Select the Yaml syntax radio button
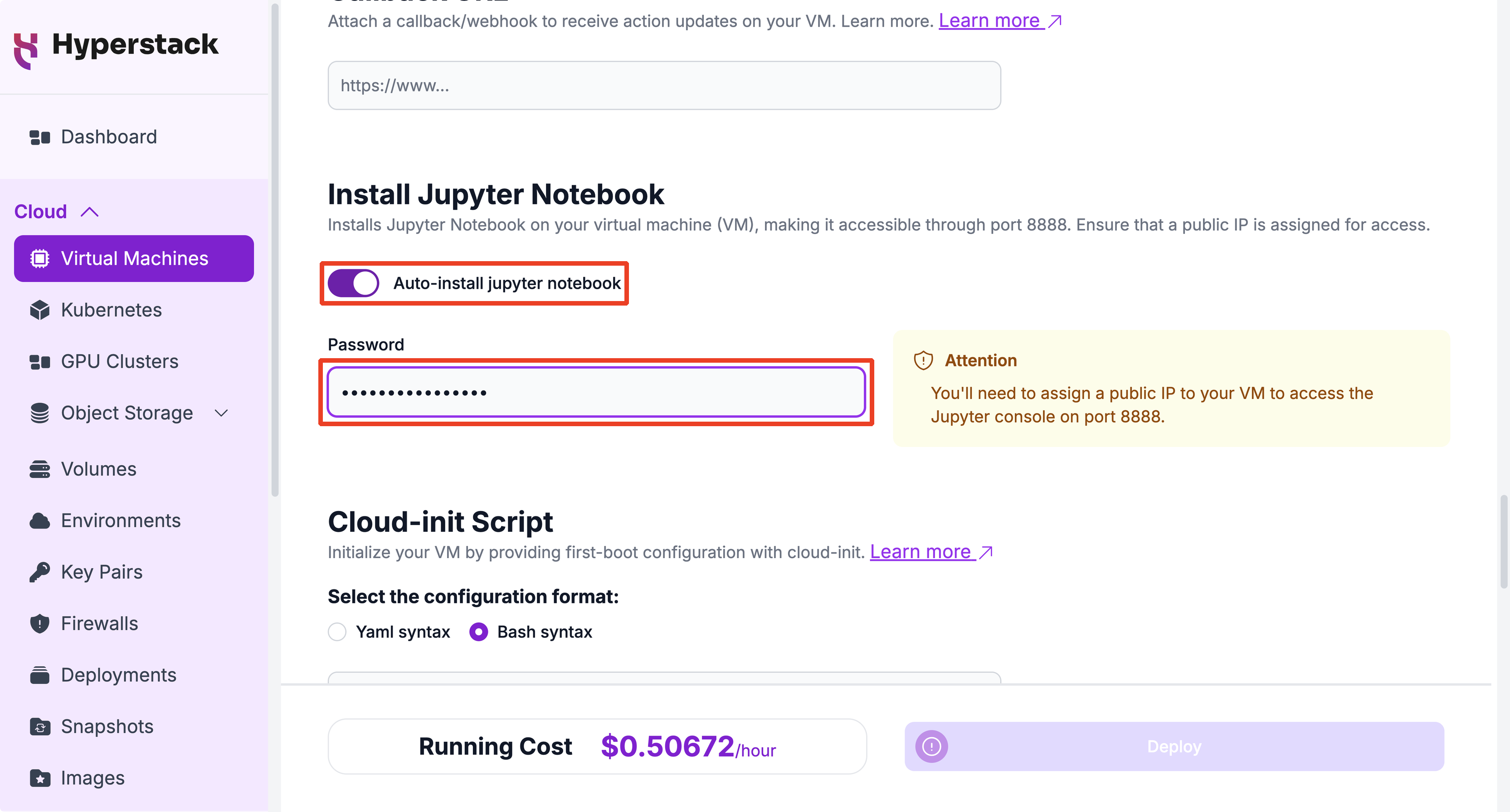Screen dimensions: 1510x812 337,632
